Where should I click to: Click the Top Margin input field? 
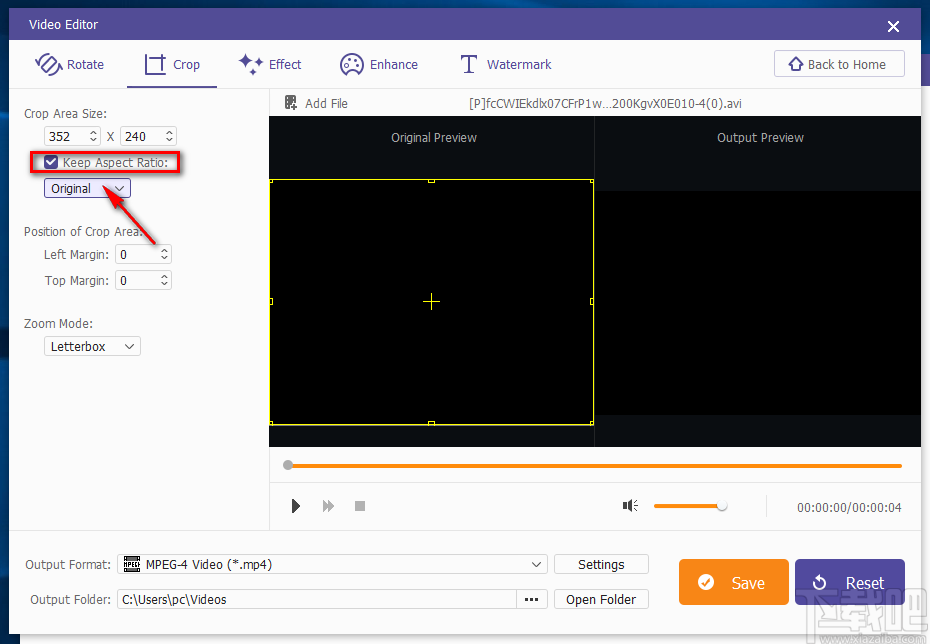[138, 280]
